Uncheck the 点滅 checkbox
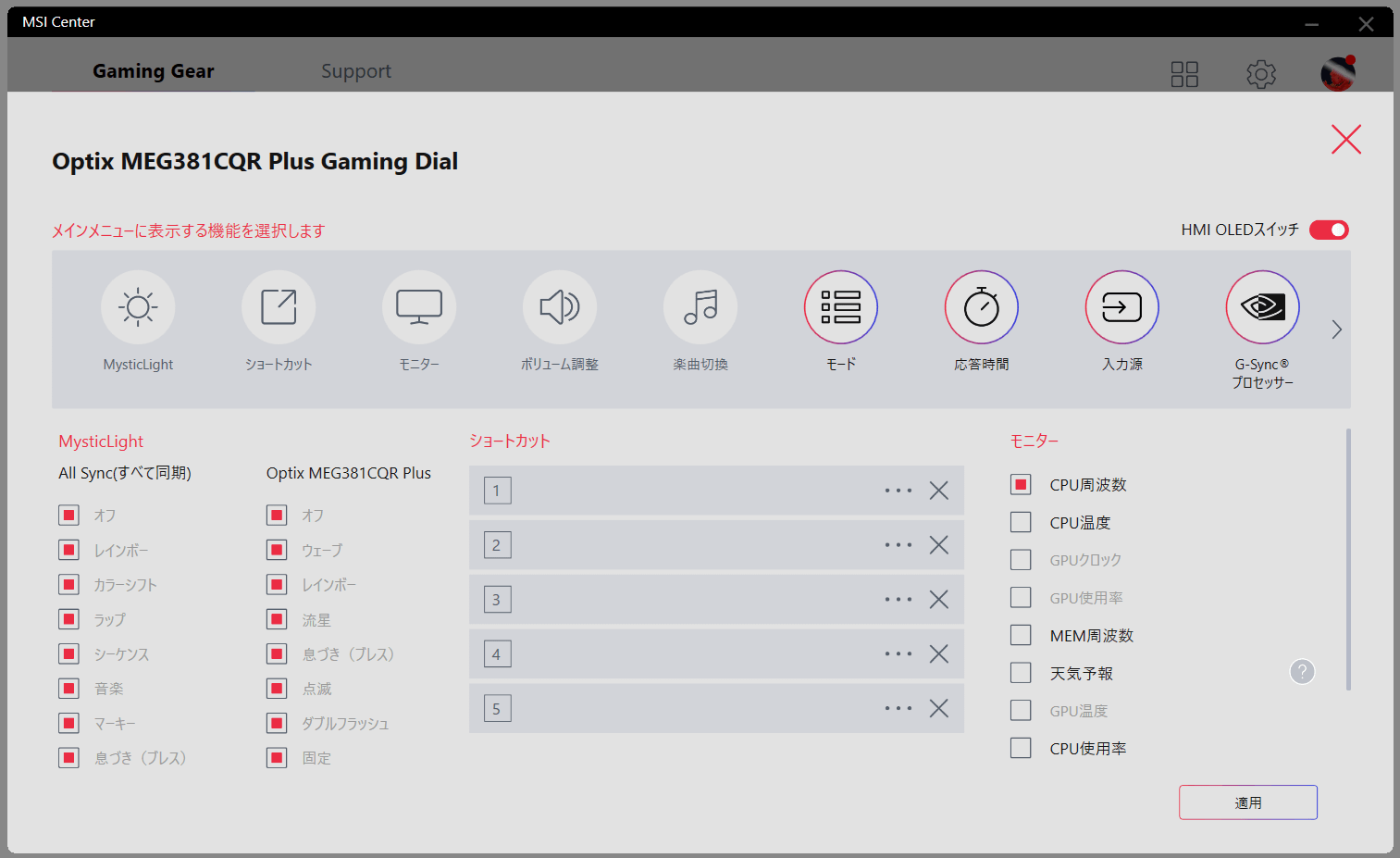 coord(277,688)
